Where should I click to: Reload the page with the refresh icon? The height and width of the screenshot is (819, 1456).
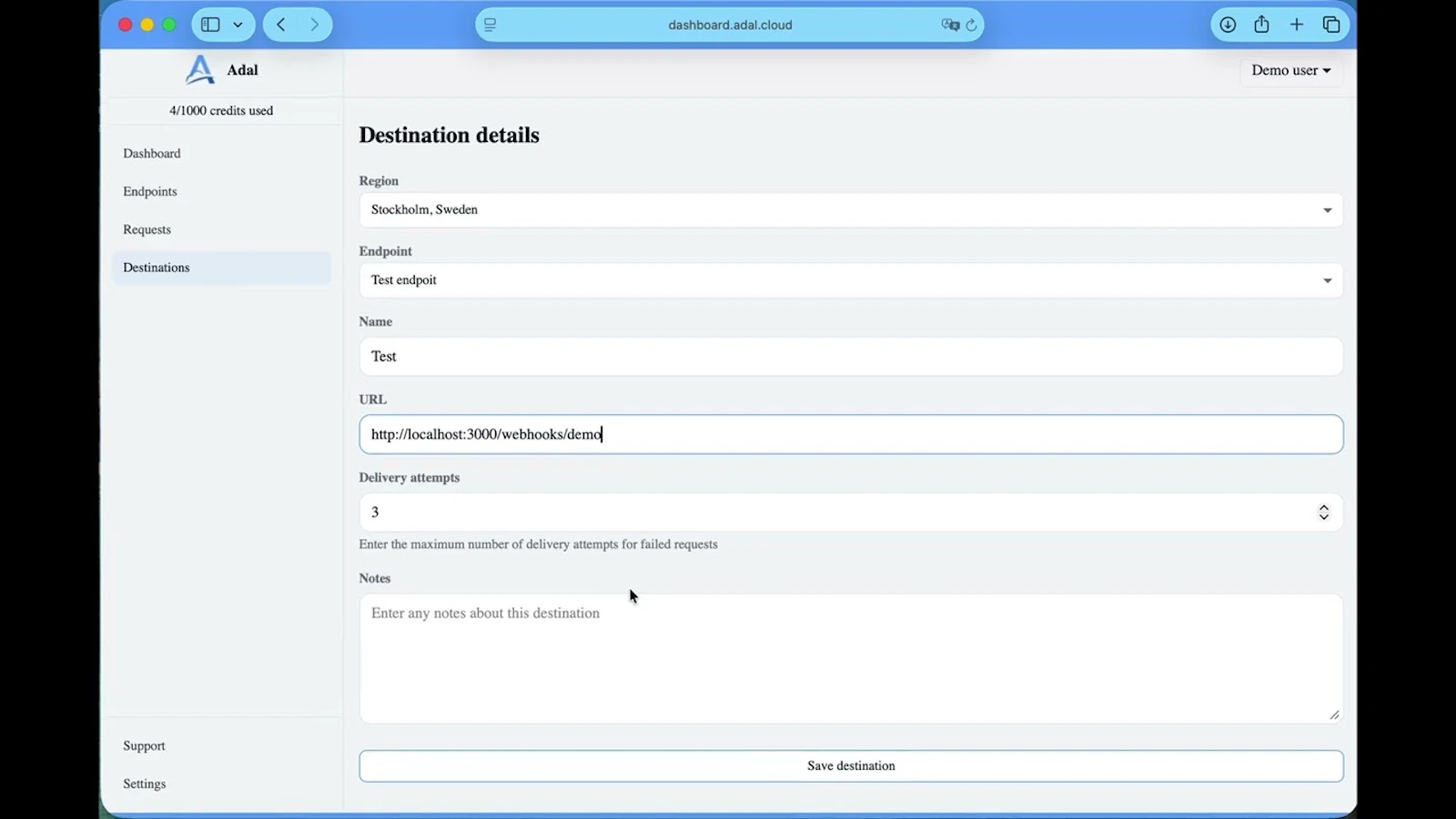point(971,25)
